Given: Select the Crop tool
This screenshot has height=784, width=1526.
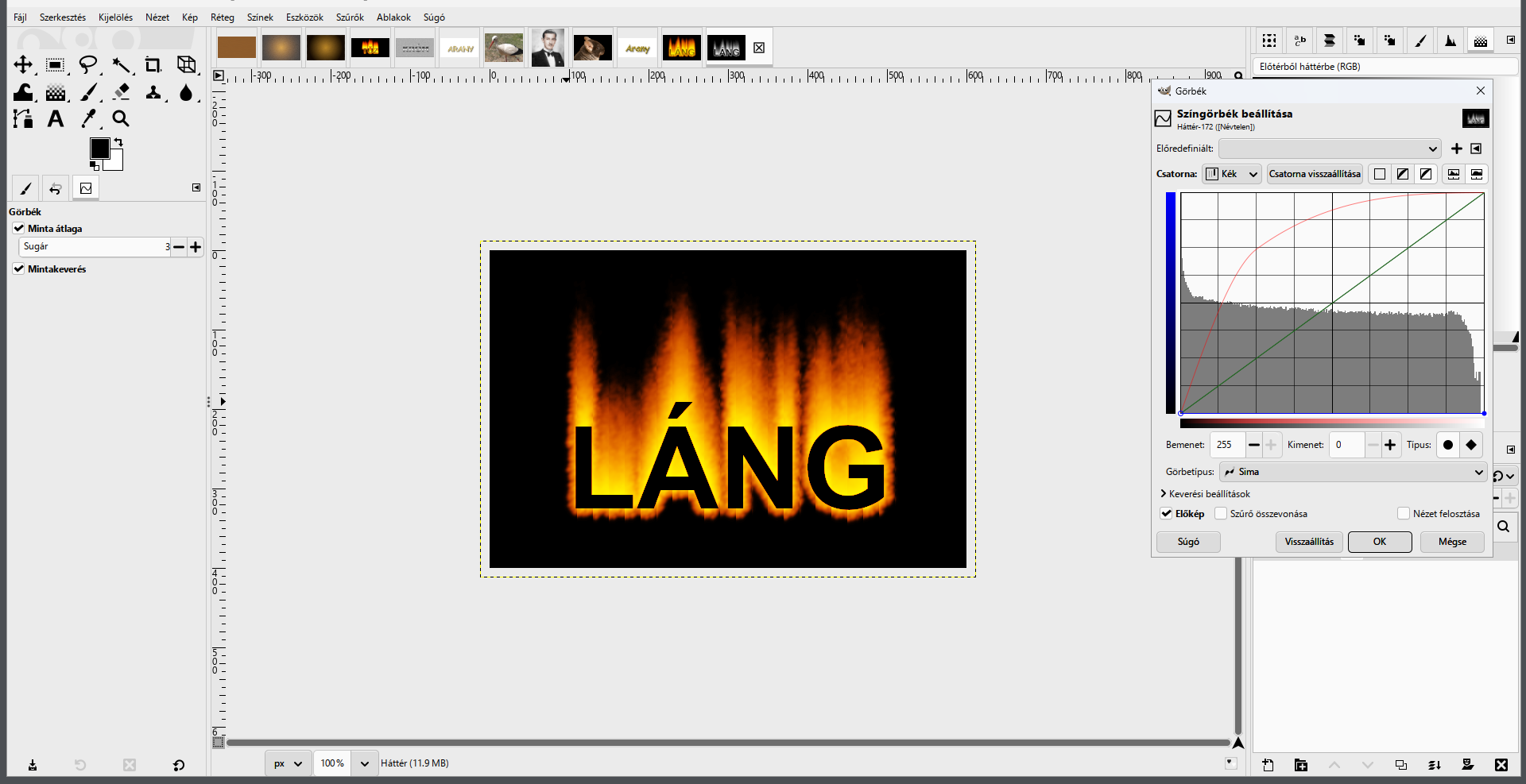Looking at the screenshot, I should pos(153,65).
